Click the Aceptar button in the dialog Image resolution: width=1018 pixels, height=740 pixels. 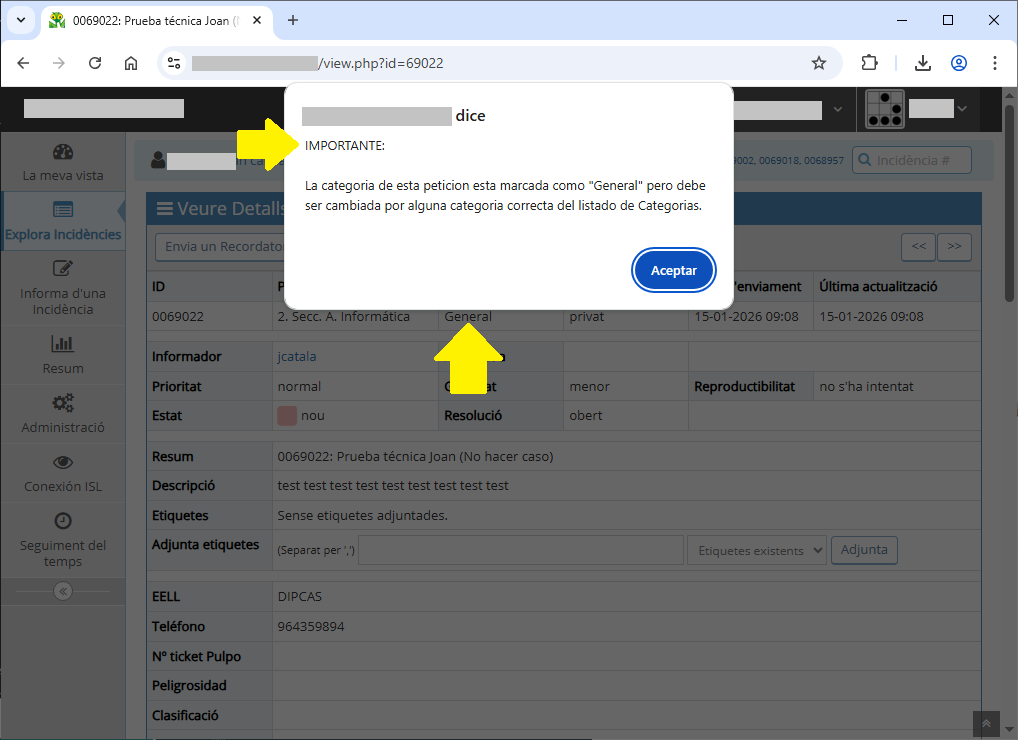point(673,270)
